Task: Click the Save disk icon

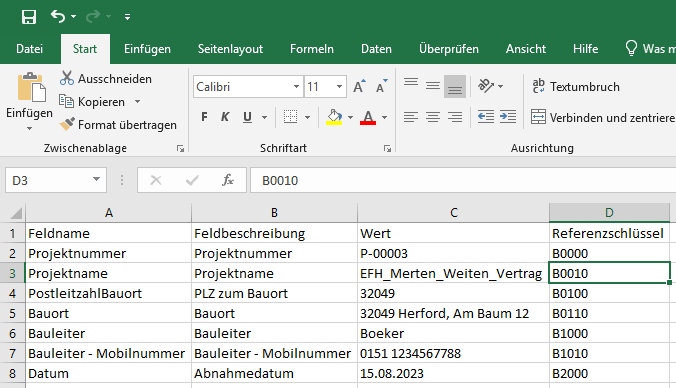Action: (x=29, y=17)
